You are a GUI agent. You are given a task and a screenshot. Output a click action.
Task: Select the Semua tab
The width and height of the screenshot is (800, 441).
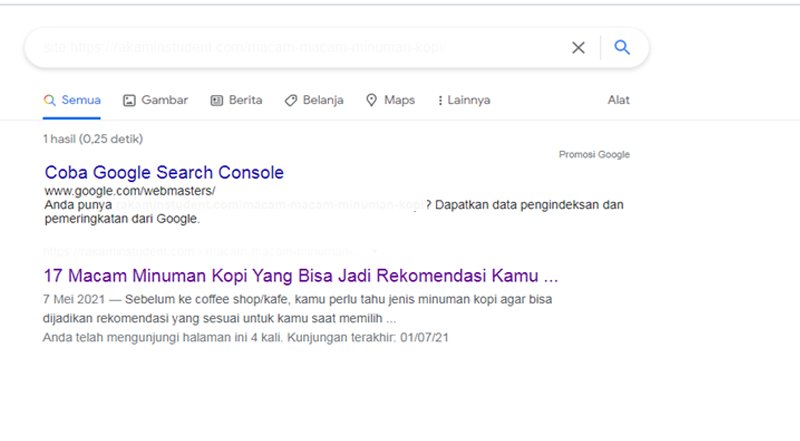coord(72,100)
